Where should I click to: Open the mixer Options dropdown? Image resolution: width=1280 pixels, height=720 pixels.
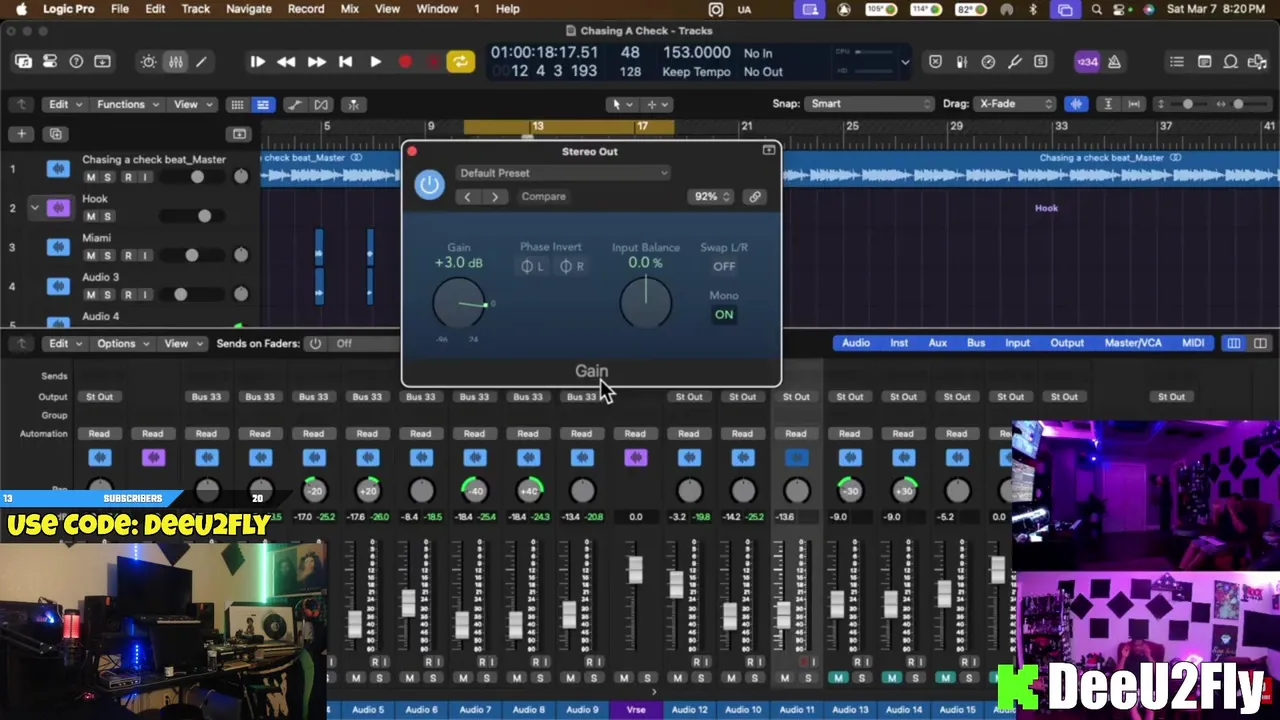point(122,343)
